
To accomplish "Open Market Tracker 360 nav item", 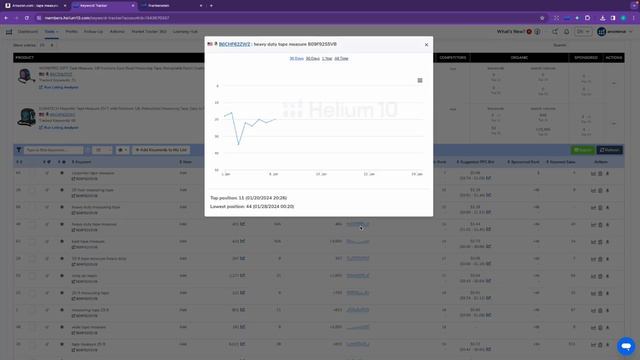I will coord(149,32).
